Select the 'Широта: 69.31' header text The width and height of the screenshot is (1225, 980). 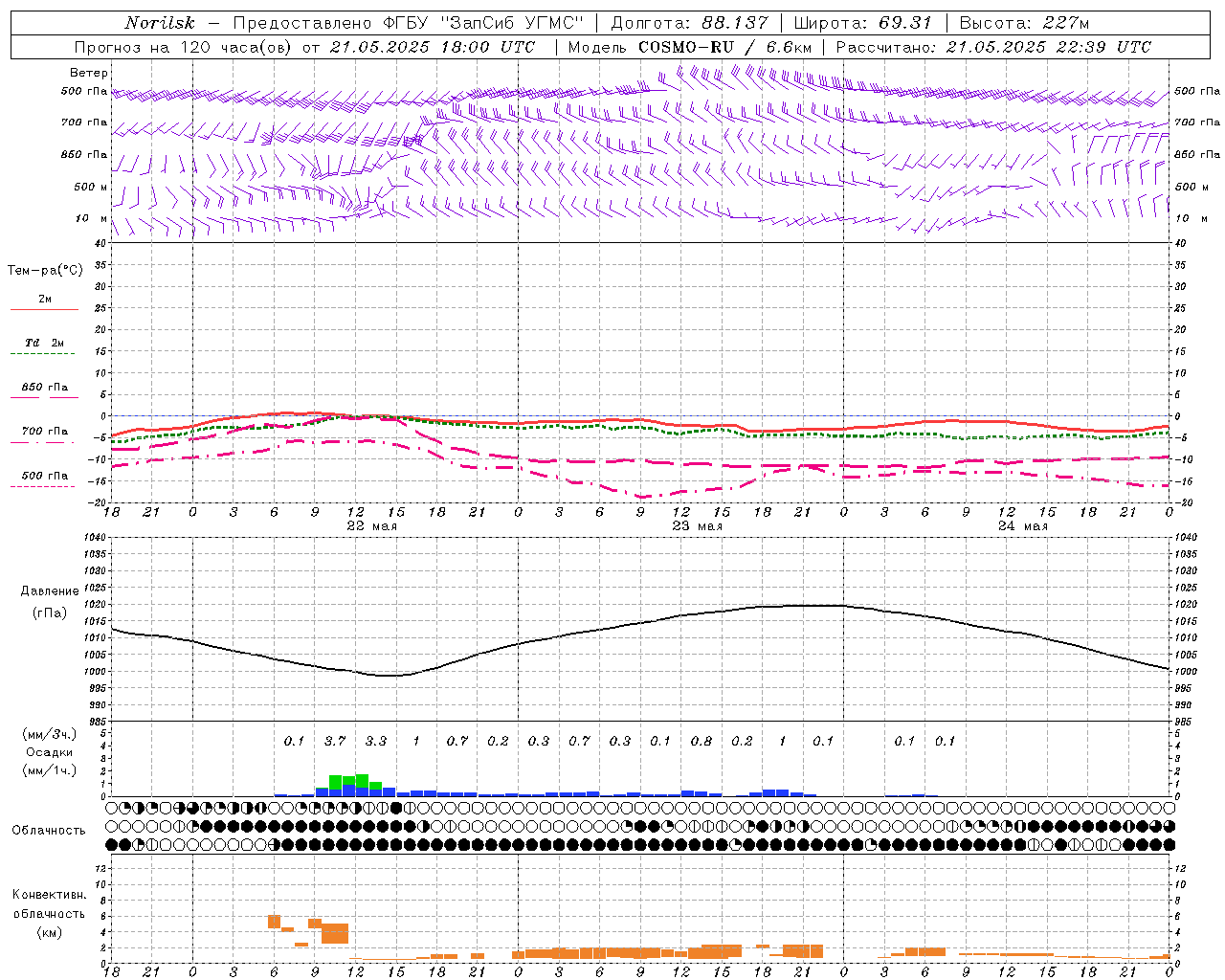(x=862, y=23)
